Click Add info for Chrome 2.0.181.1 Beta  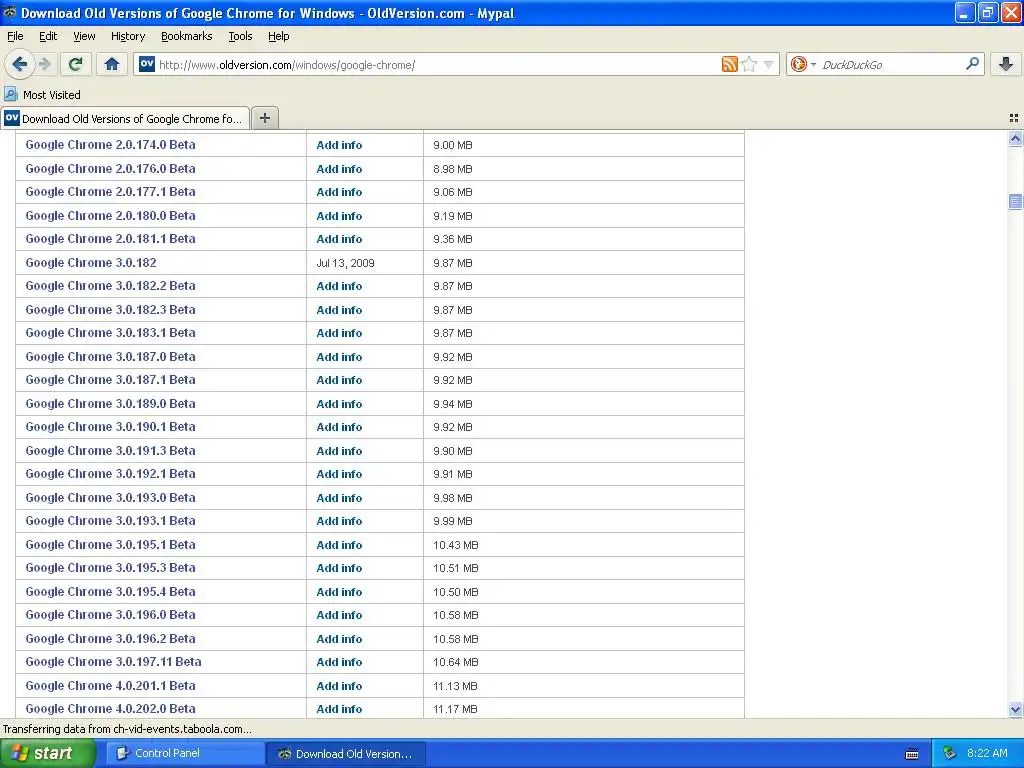[339, 239]
